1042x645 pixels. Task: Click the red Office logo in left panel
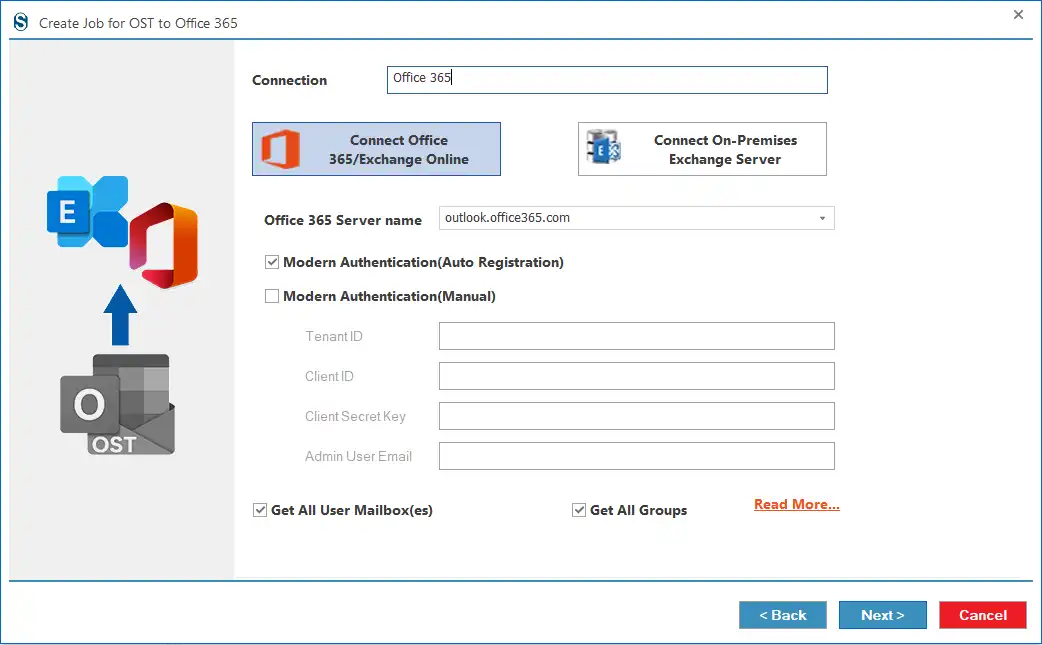point(163,245)
